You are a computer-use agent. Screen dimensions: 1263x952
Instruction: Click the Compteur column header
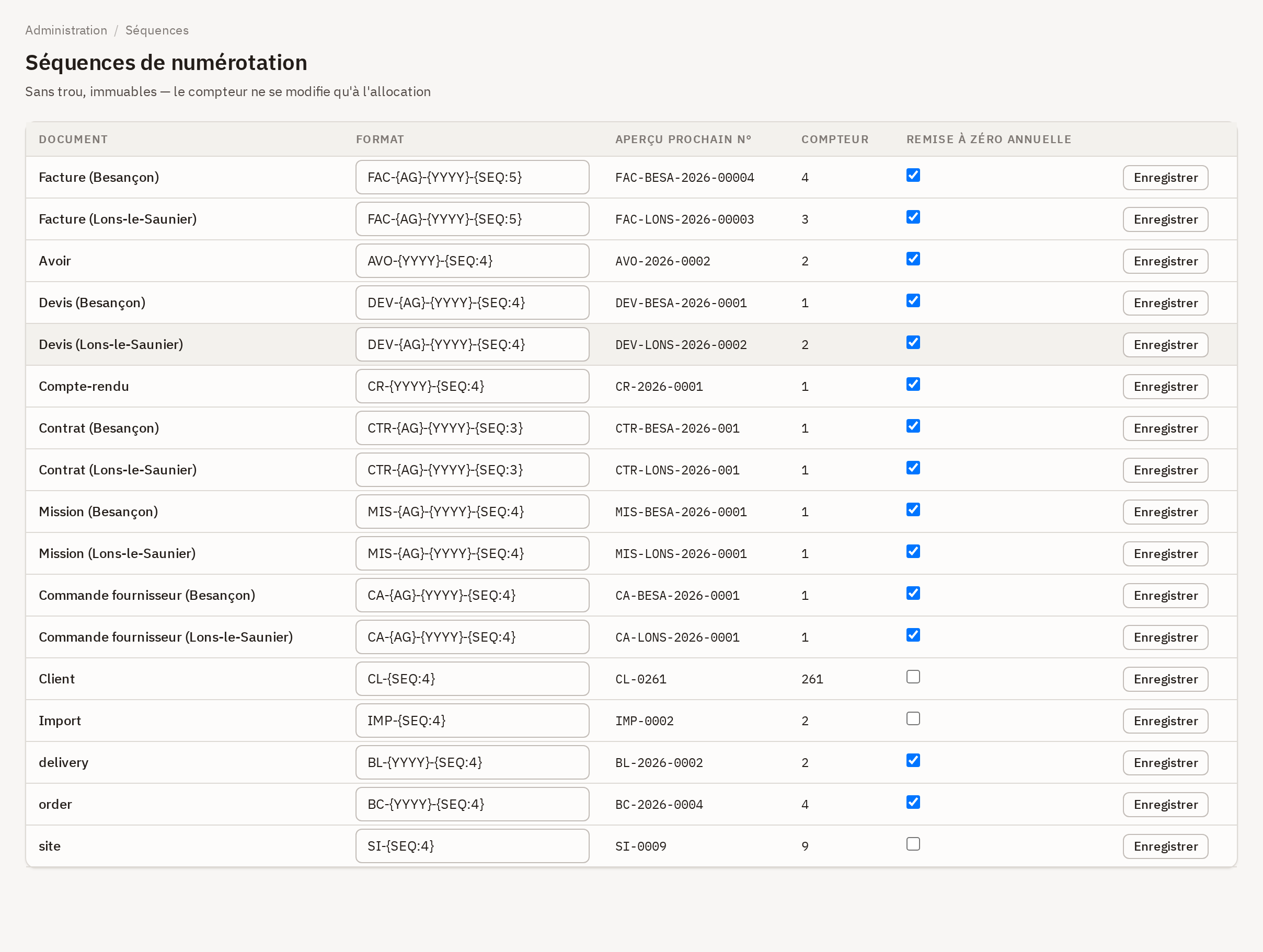835,140
